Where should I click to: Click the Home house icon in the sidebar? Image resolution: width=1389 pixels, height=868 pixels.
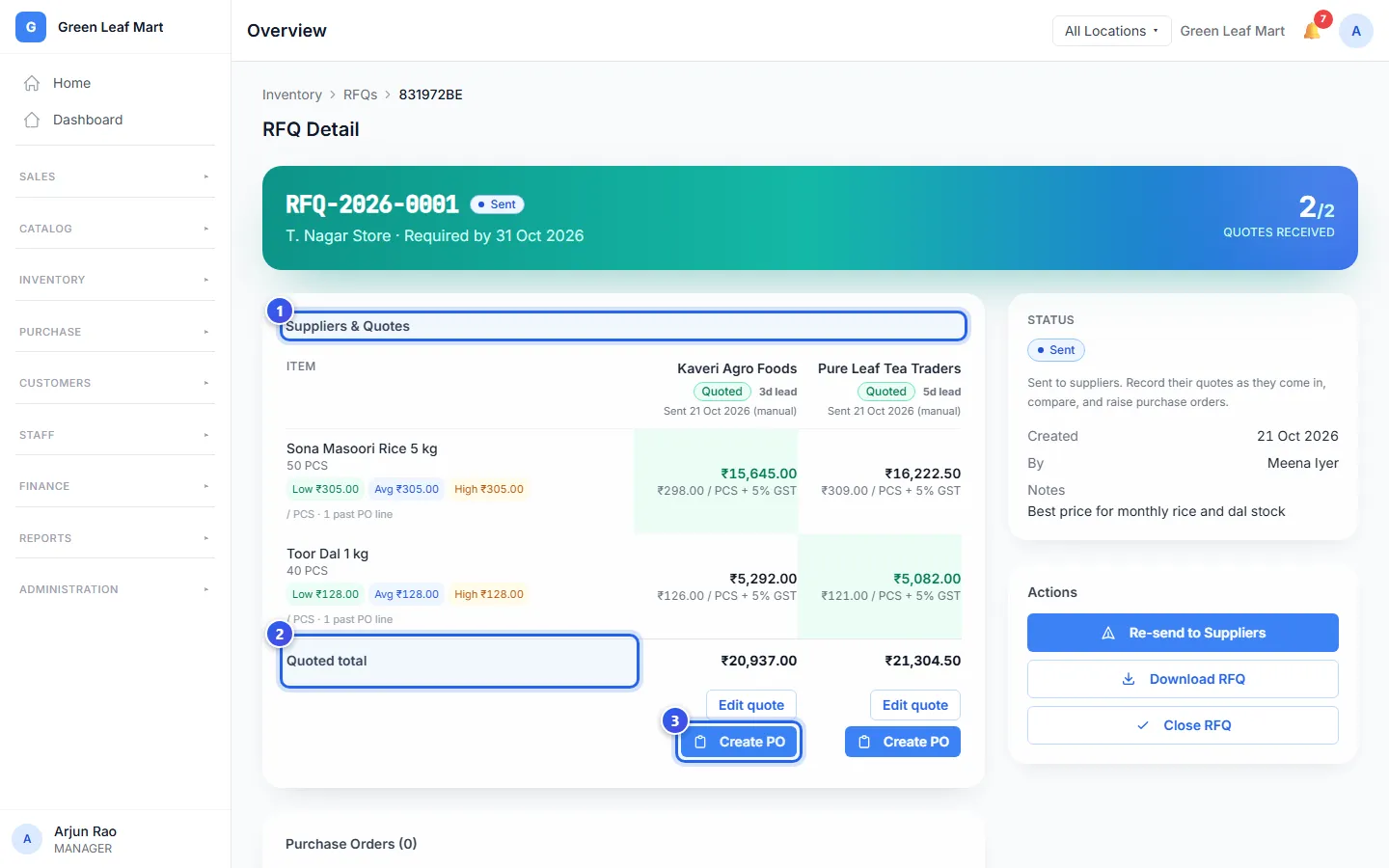coord(32,83)
